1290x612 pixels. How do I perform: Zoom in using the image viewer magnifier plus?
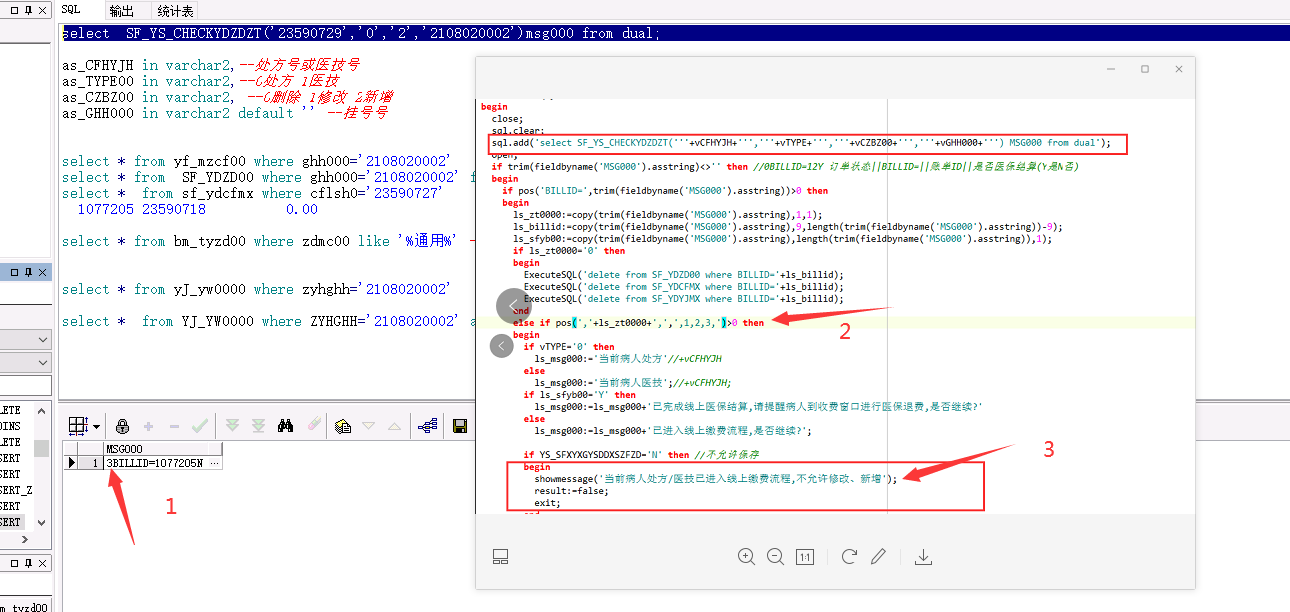pyautogui.click(x=746, y=556)
